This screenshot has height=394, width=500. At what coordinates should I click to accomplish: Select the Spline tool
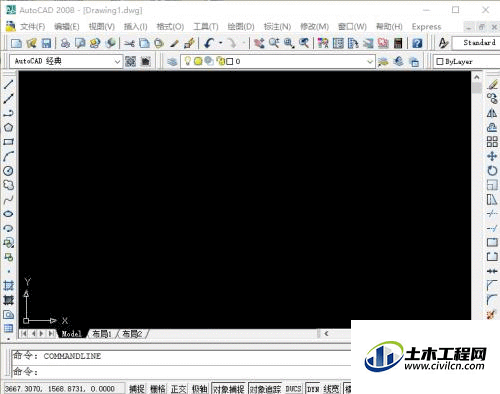coord(8,199)
